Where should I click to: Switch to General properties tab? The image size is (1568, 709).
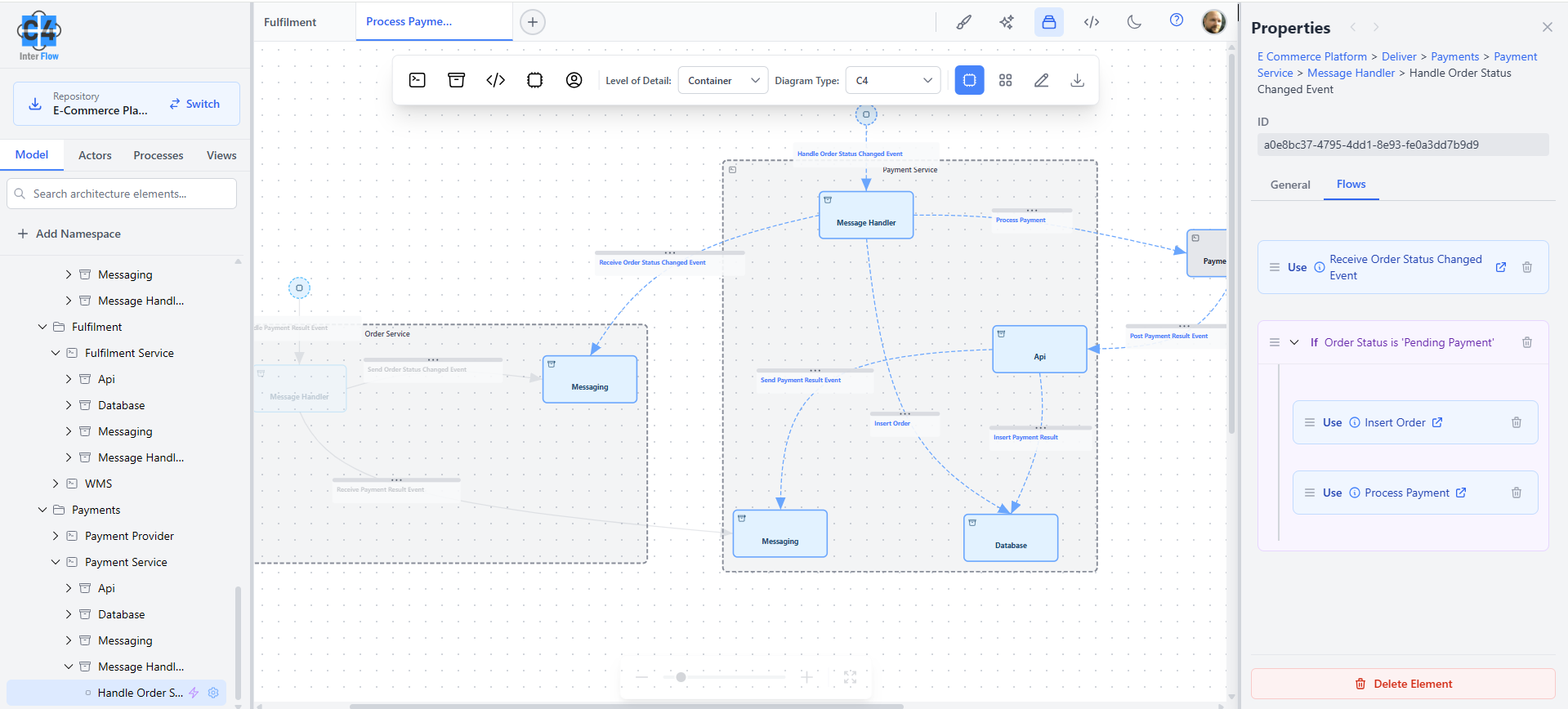pos(1290,185)
